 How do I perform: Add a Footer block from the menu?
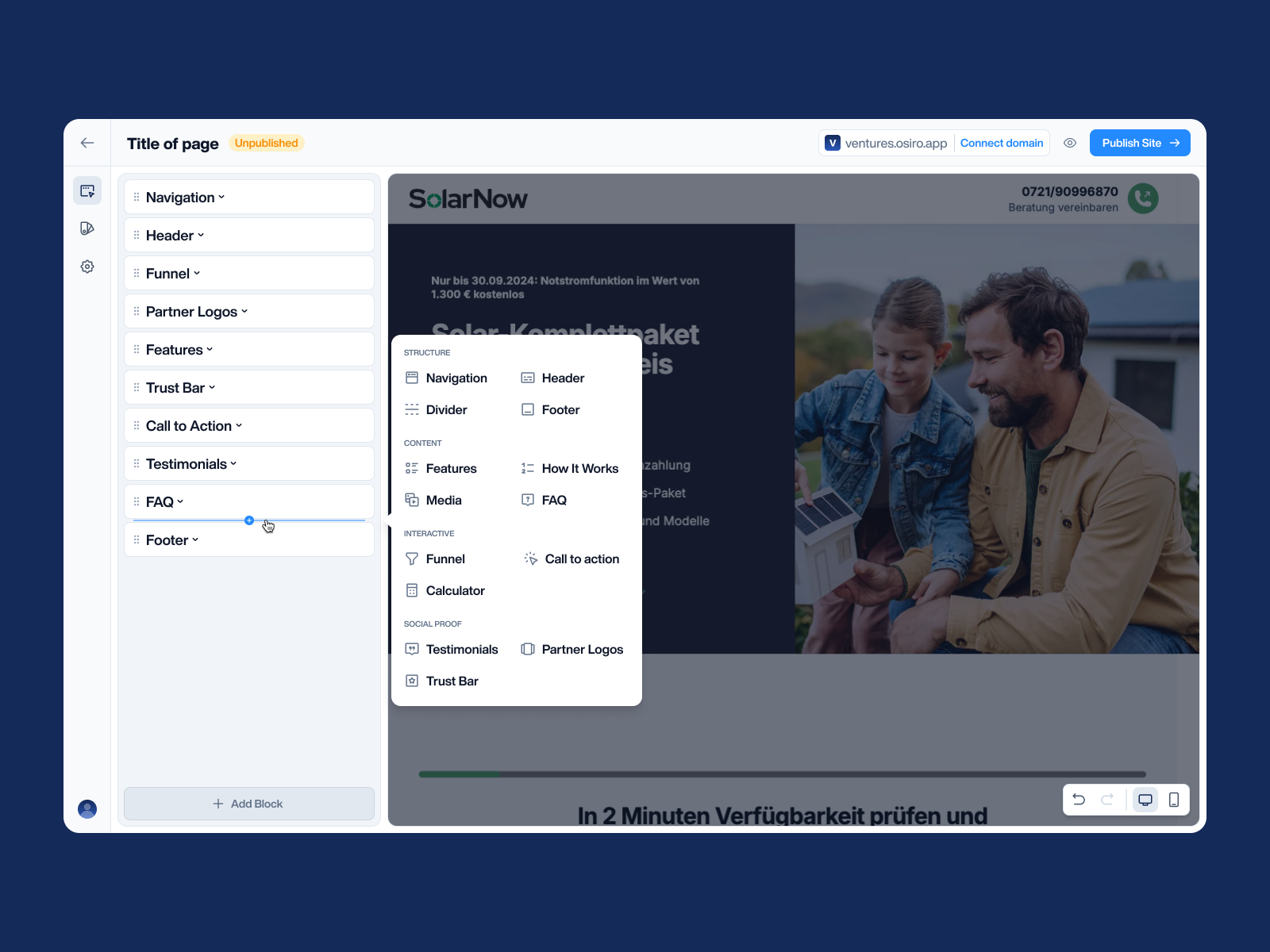550,409
